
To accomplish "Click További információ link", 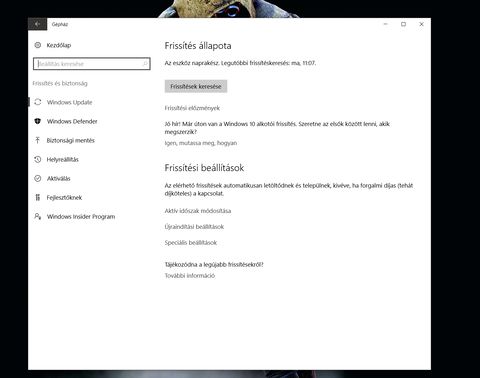I will (x=190, y=276).
